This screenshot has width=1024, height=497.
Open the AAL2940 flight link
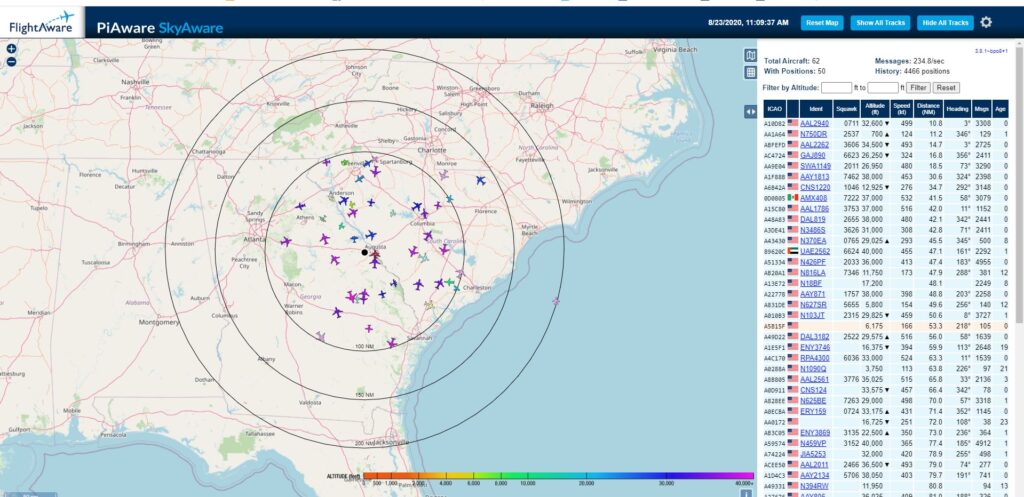(814, 123)
